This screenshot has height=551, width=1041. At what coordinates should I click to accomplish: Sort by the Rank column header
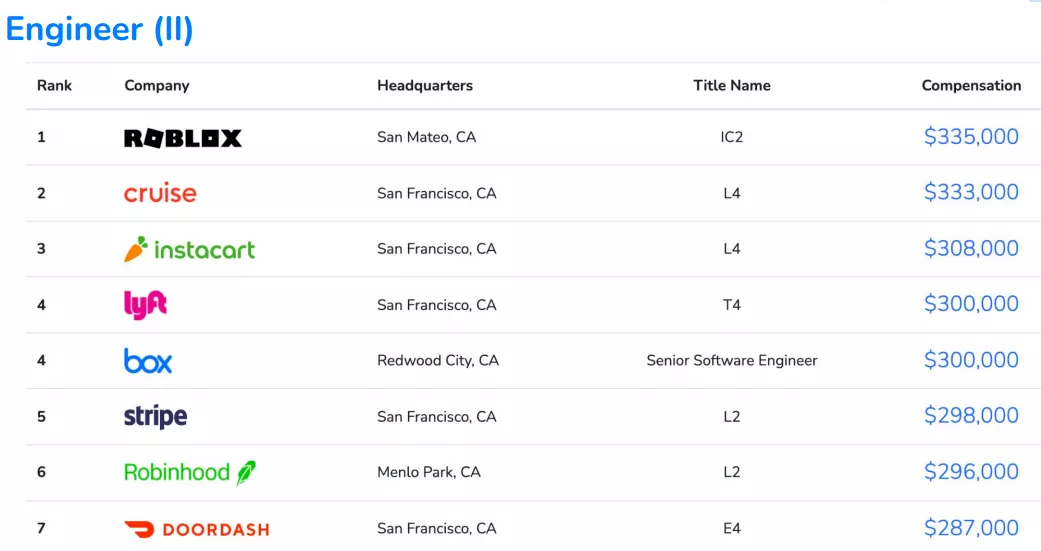[x=54, y=86]
